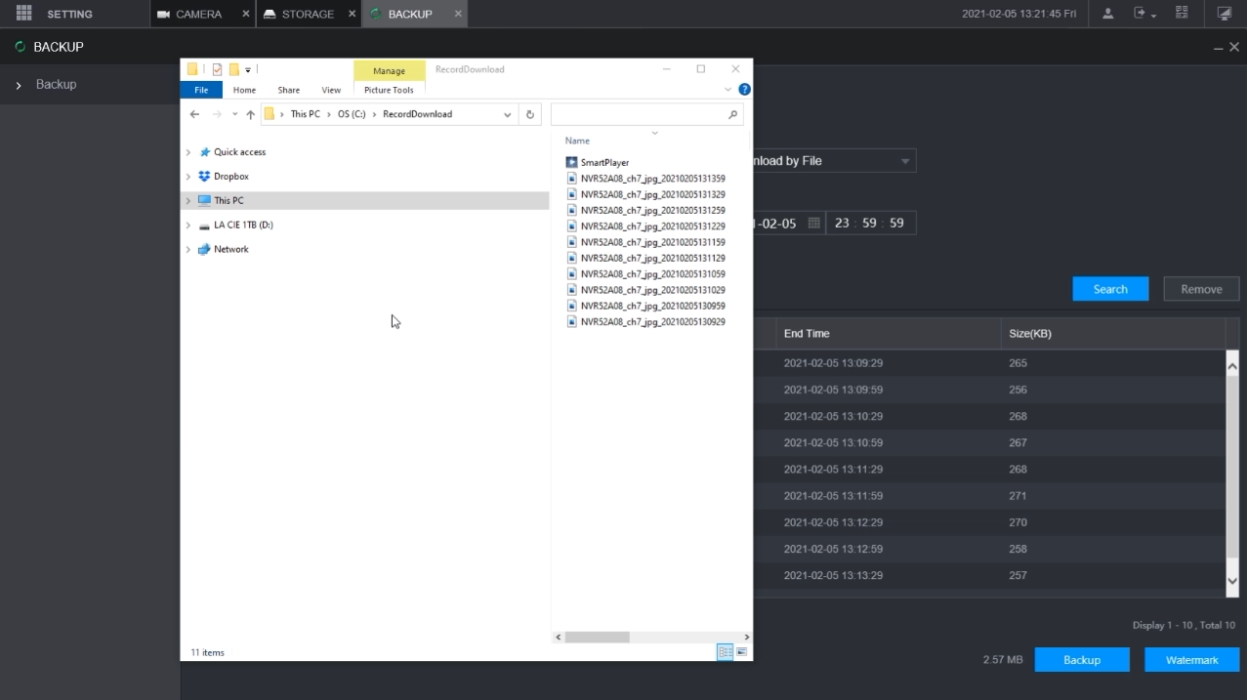Click the user account icon in top bar
1247x700 pixels.
point(1108,13)
